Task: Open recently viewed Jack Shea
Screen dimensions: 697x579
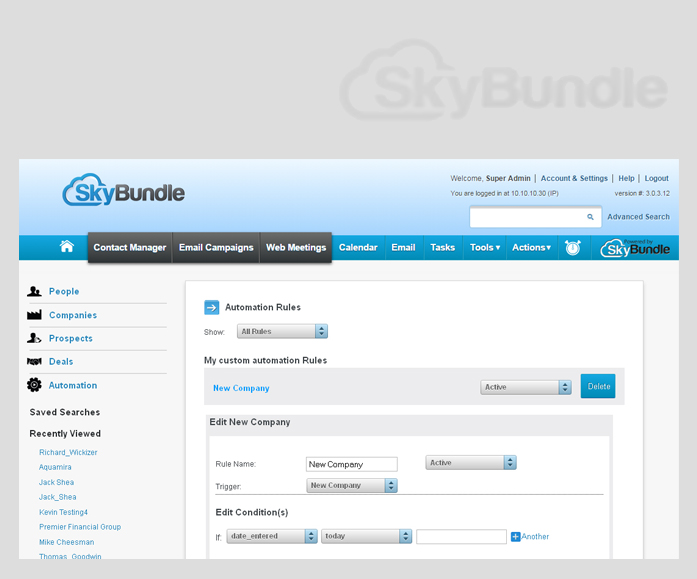Action: (56, 482)
